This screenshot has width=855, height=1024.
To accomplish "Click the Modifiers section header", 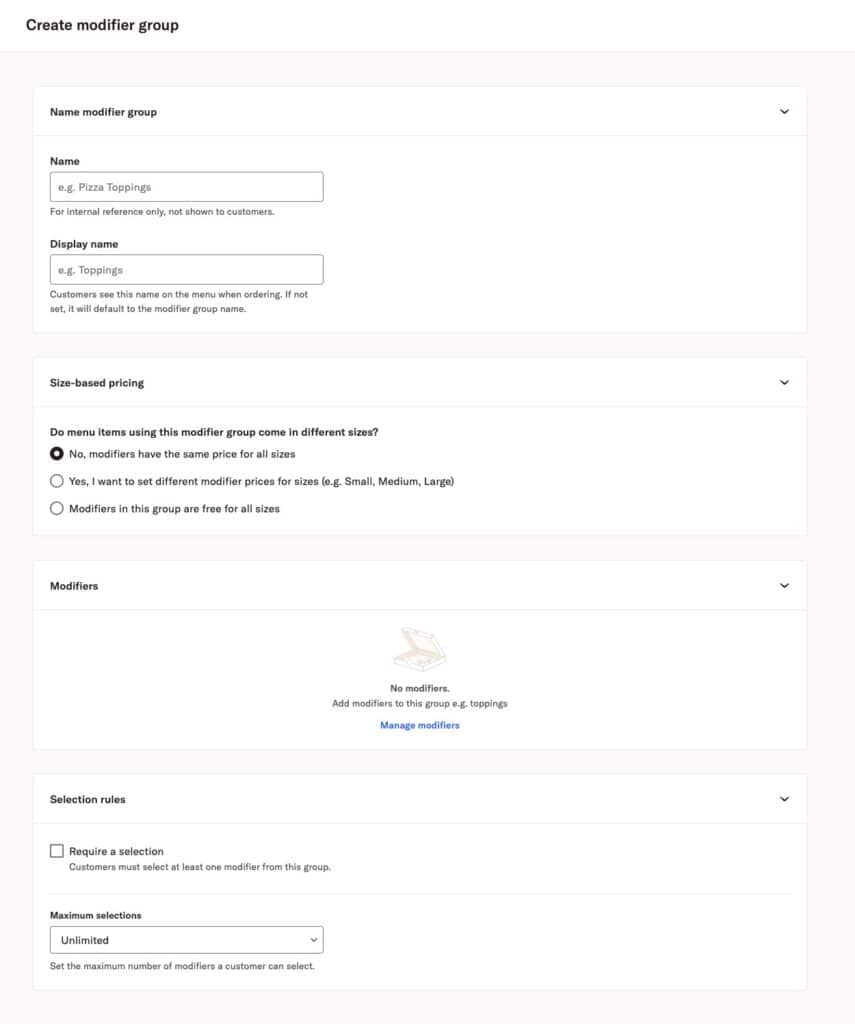I will [74, 585].
